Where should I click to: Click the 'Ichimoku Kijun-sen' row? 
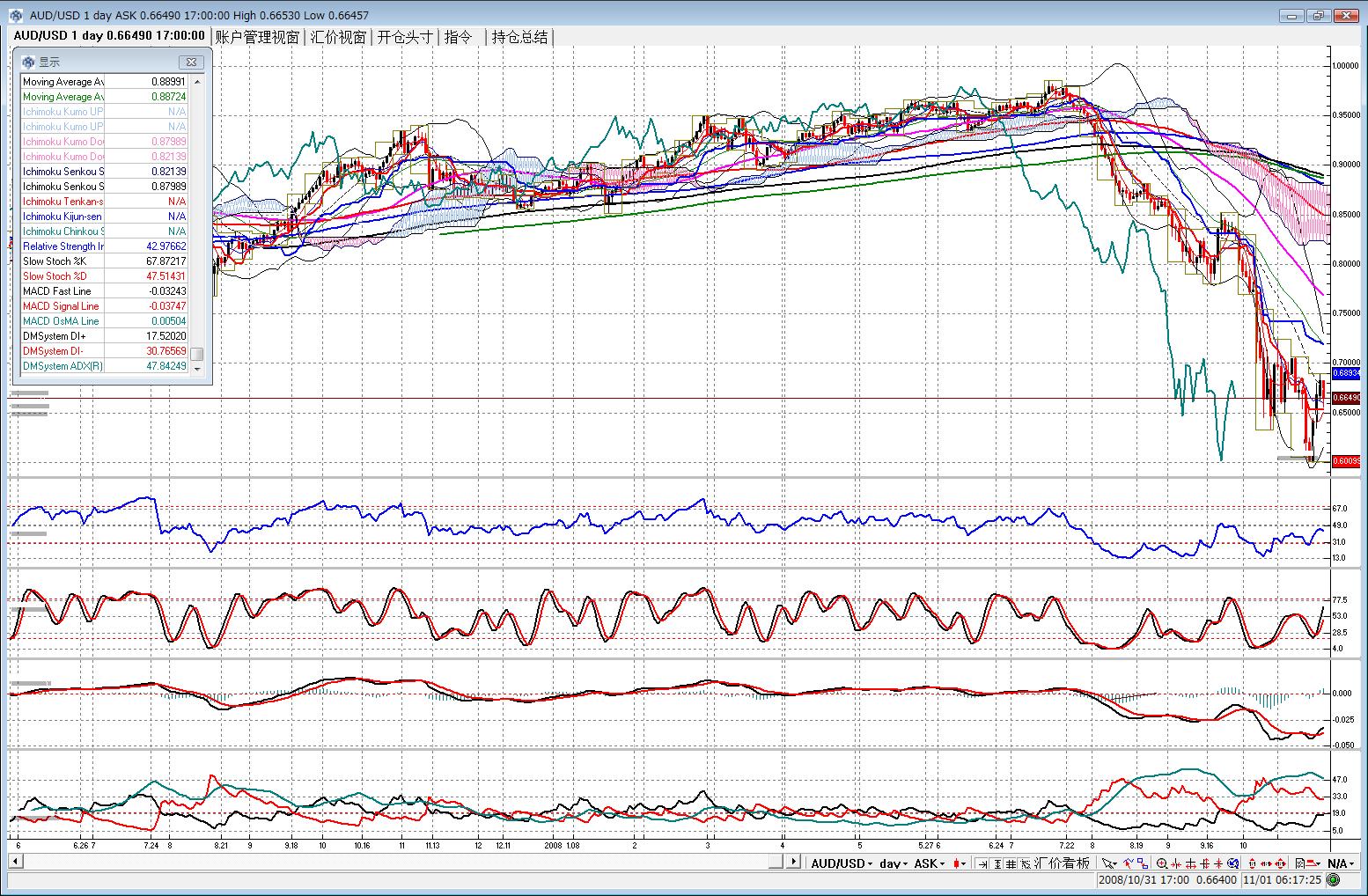point(106,217)
